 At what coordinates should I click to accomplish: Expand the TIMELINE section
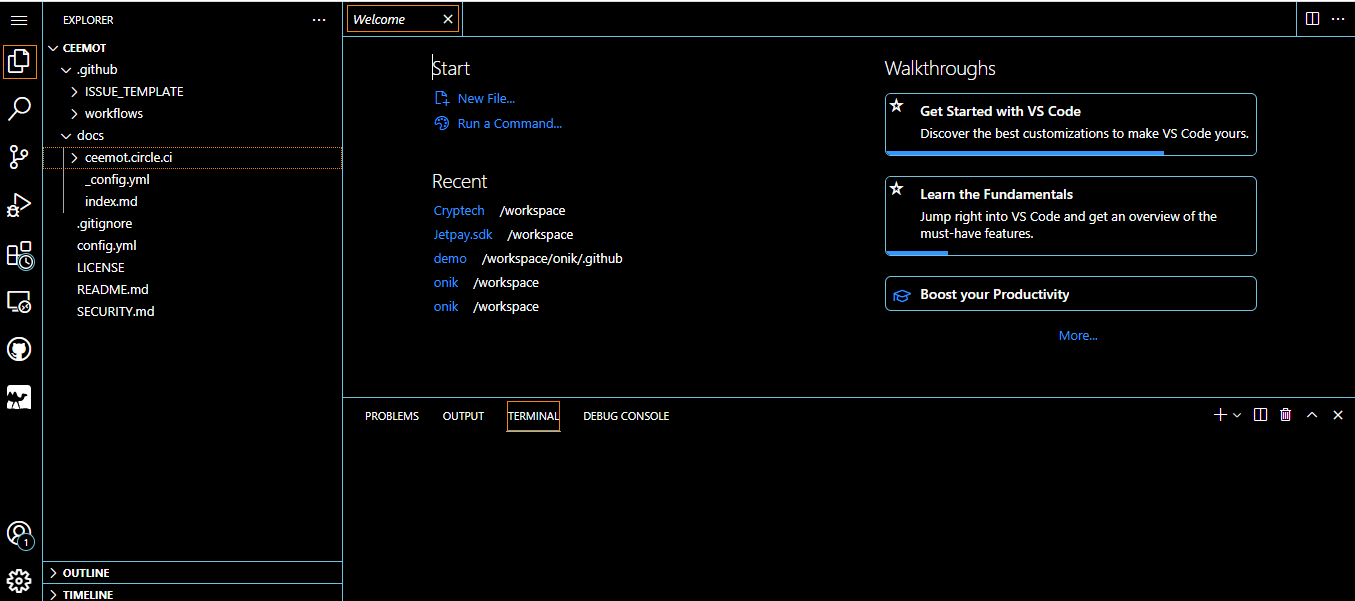click(192, 593)
